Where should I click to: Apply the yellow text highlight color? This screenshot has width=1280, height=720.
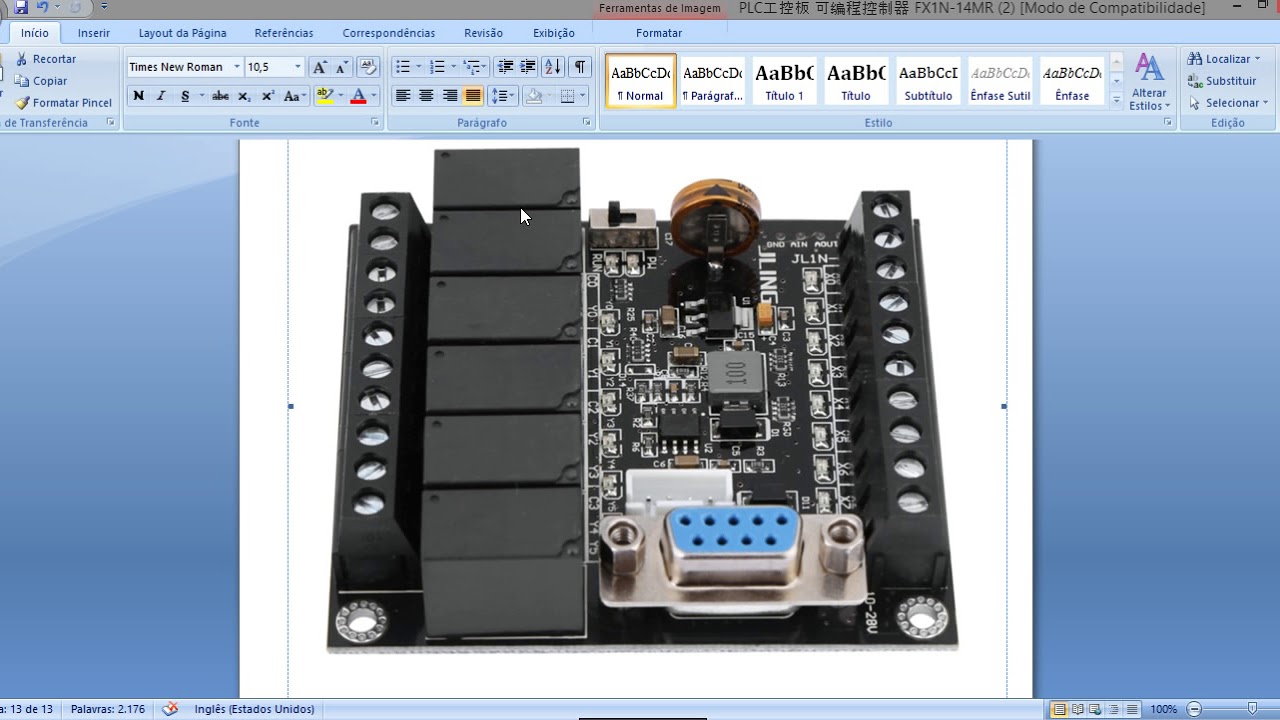pyautogui.click(x=324, y=96)
